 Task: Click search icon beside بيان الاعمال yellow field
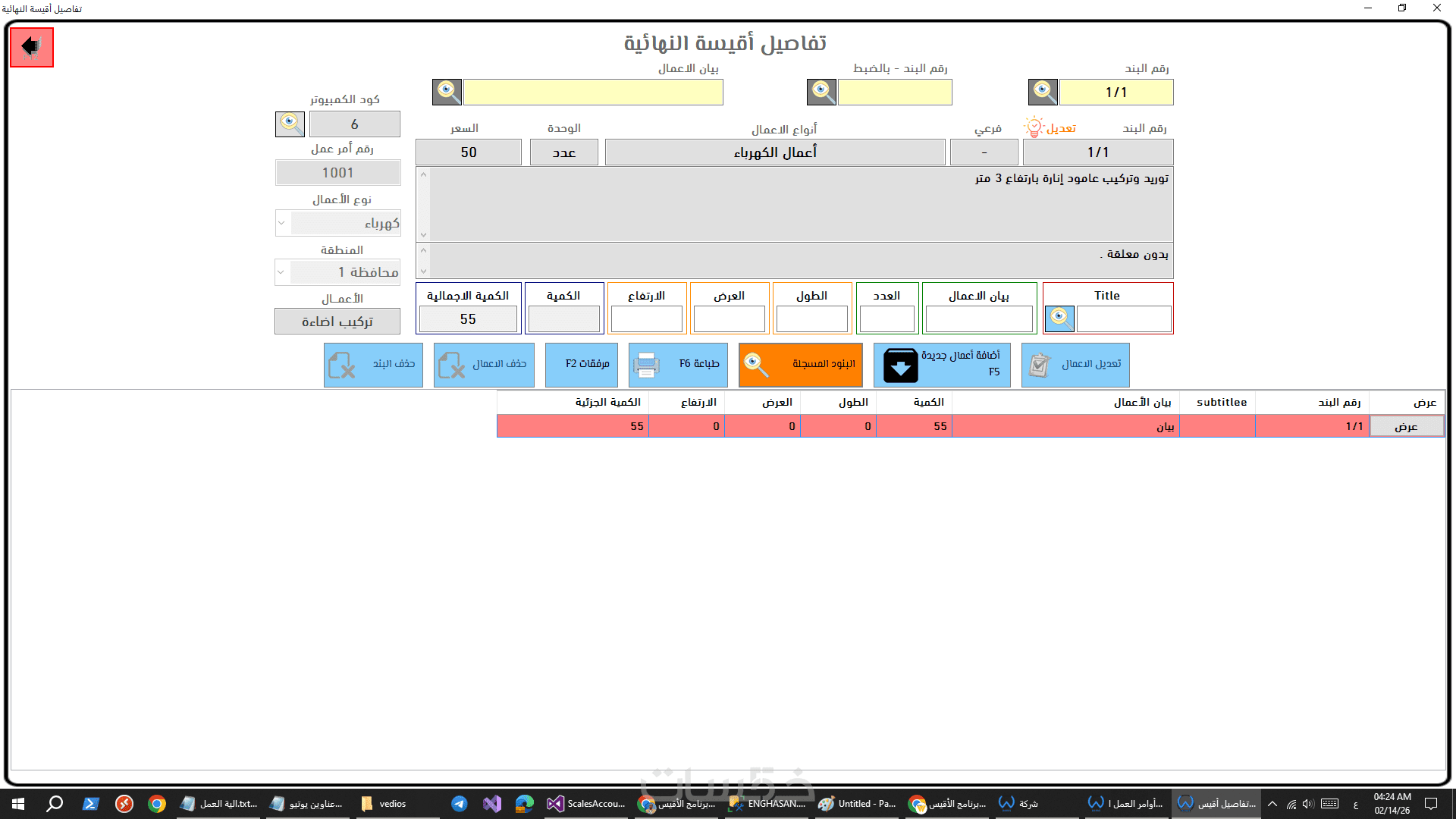click(447, 92)
